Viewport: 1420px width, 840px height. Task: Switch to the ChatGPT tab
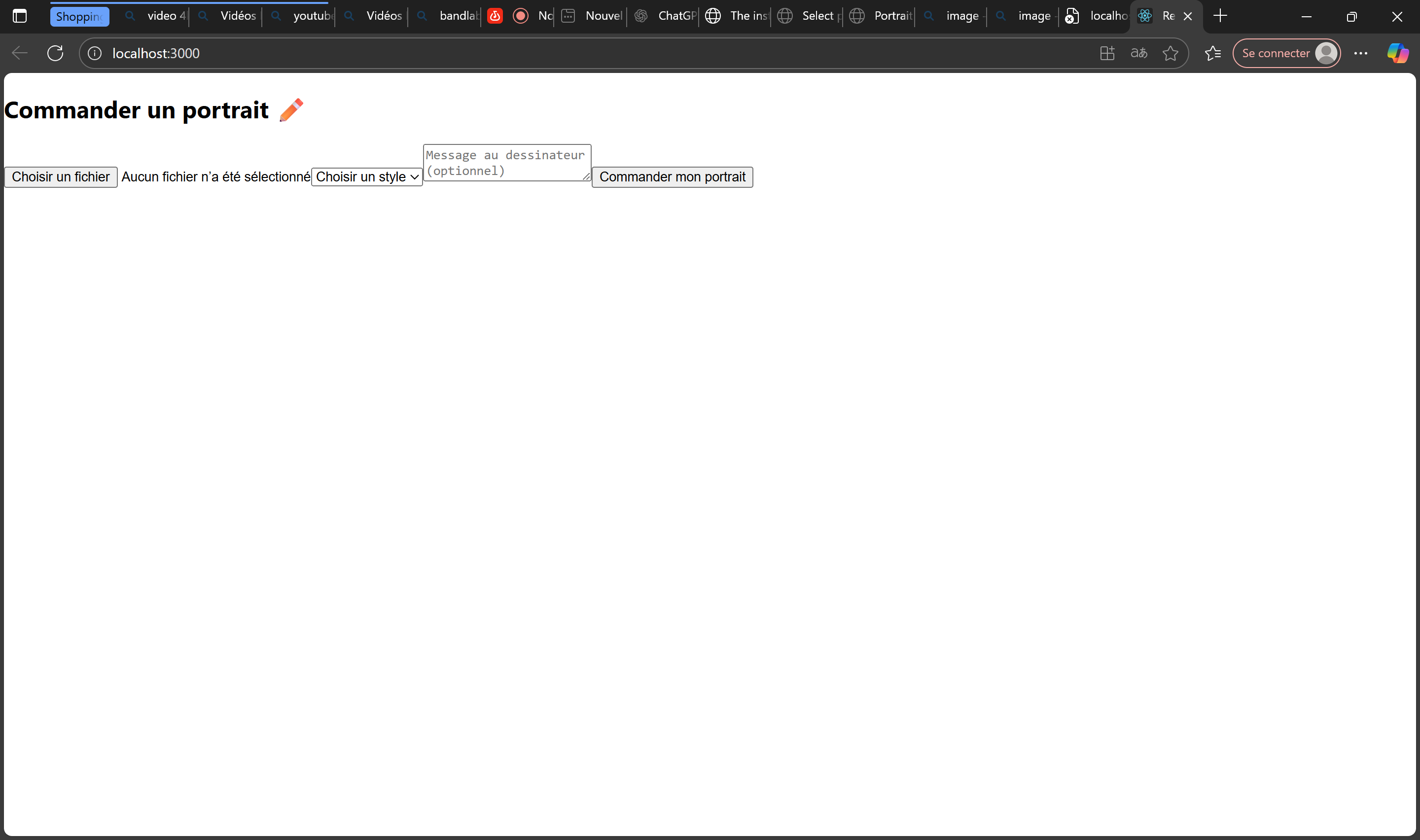point(665,16)
